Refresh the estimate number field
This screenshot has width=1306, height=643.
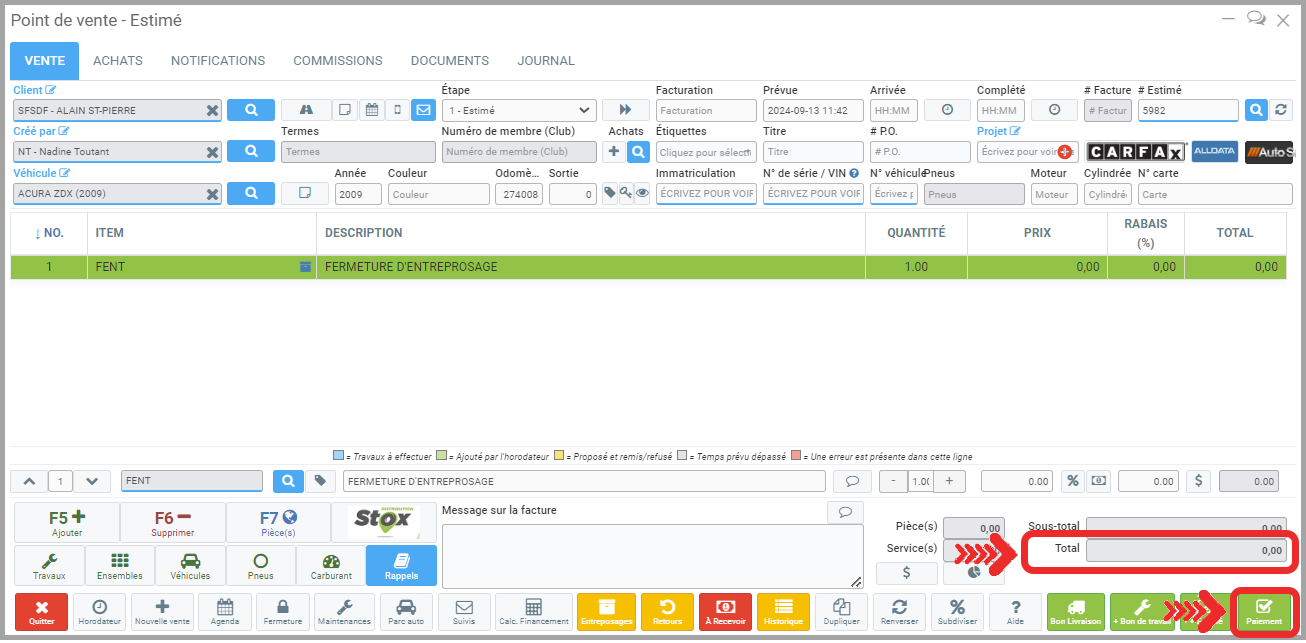point(1280,110)
